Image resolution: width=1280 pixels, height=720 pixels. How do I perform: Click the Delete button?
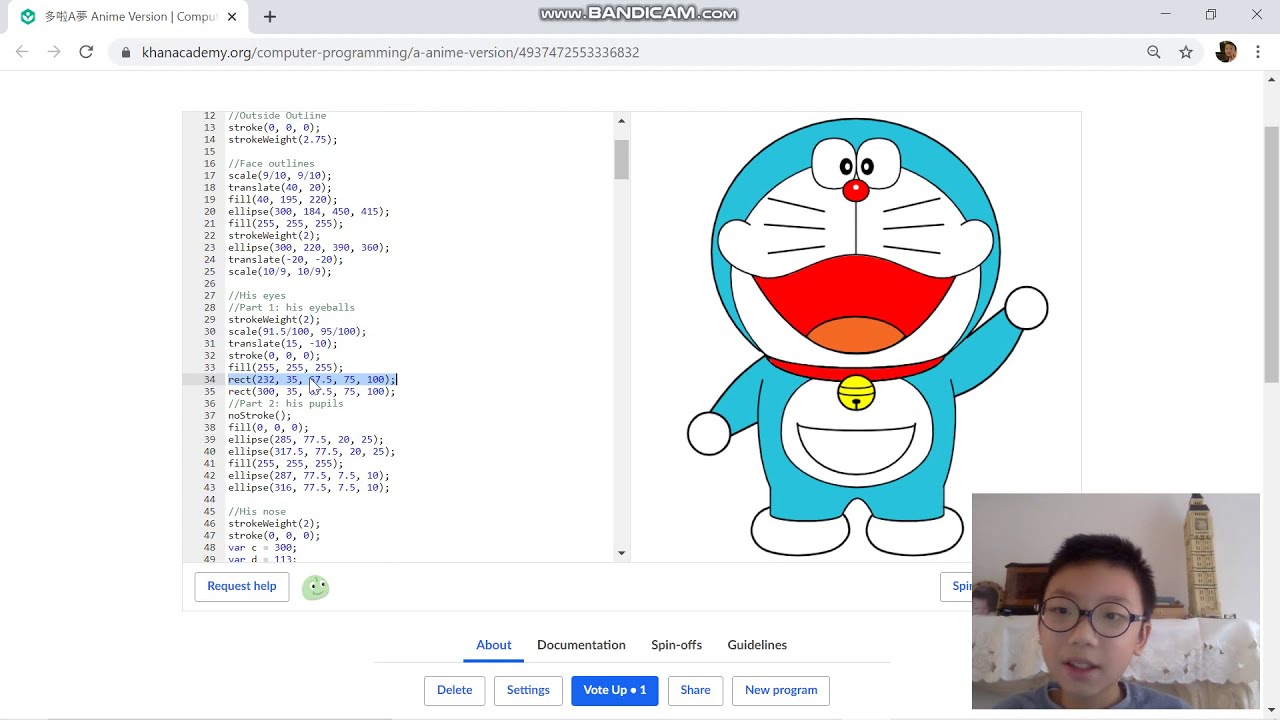pos(454,690)
